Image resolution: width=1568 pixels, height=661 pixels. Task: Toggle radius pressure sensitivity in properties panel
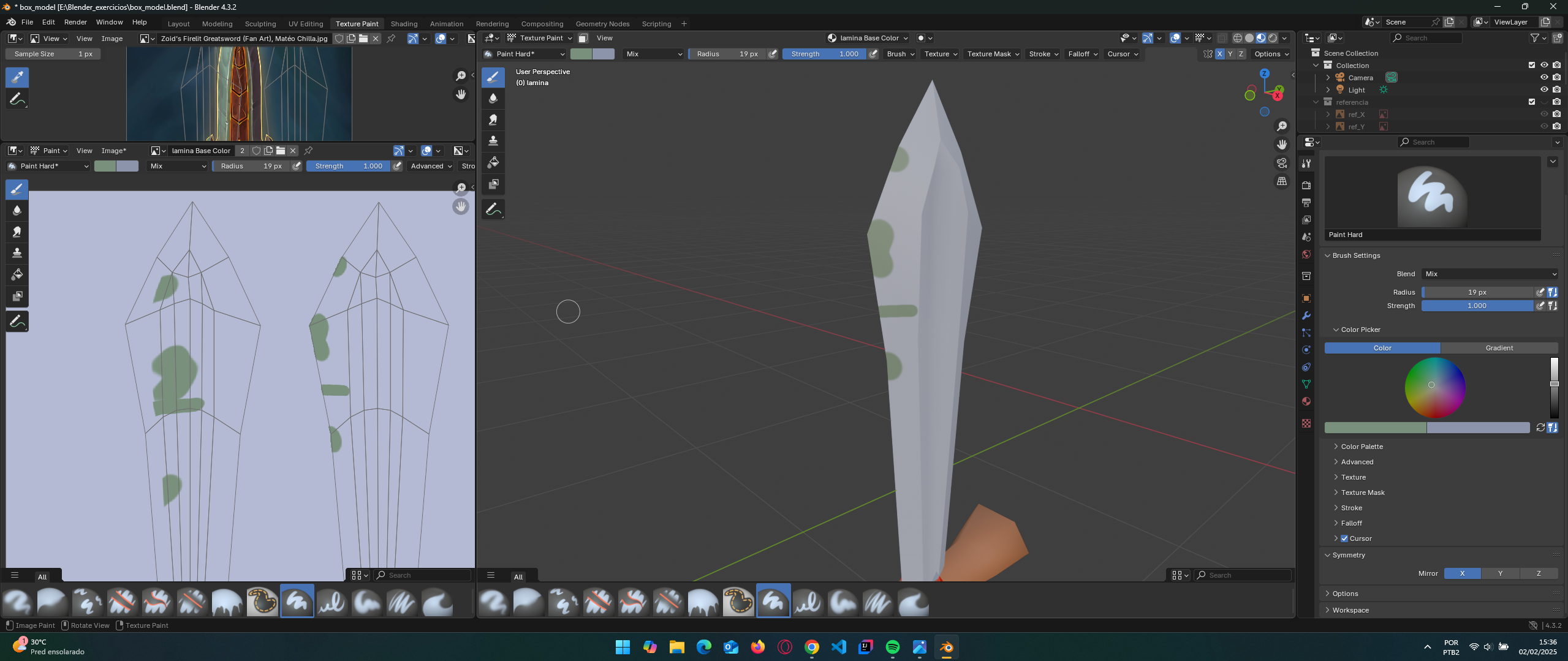(1540, 292)
